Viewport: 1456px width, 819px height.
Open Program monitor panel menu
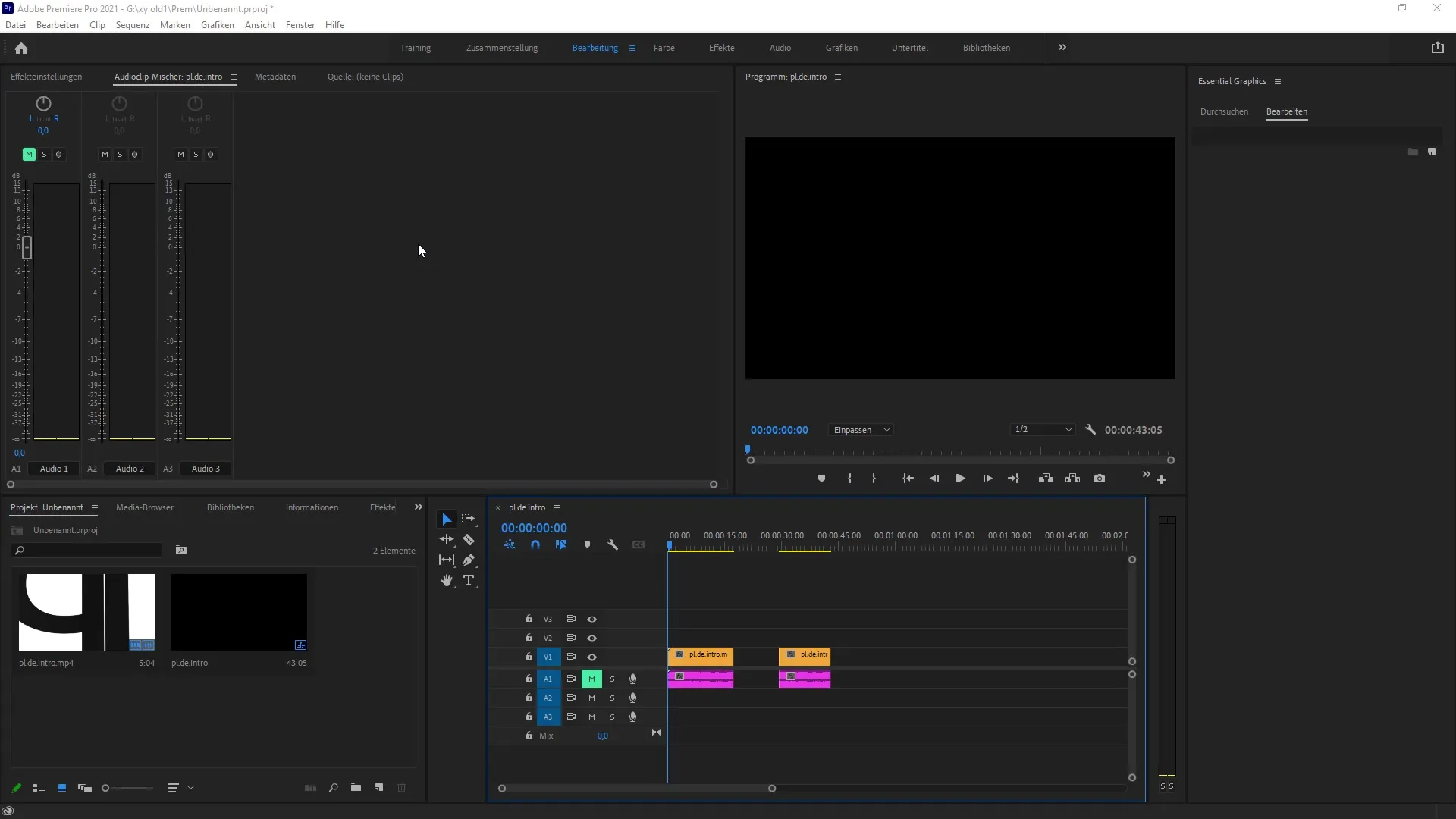point(838,77)
